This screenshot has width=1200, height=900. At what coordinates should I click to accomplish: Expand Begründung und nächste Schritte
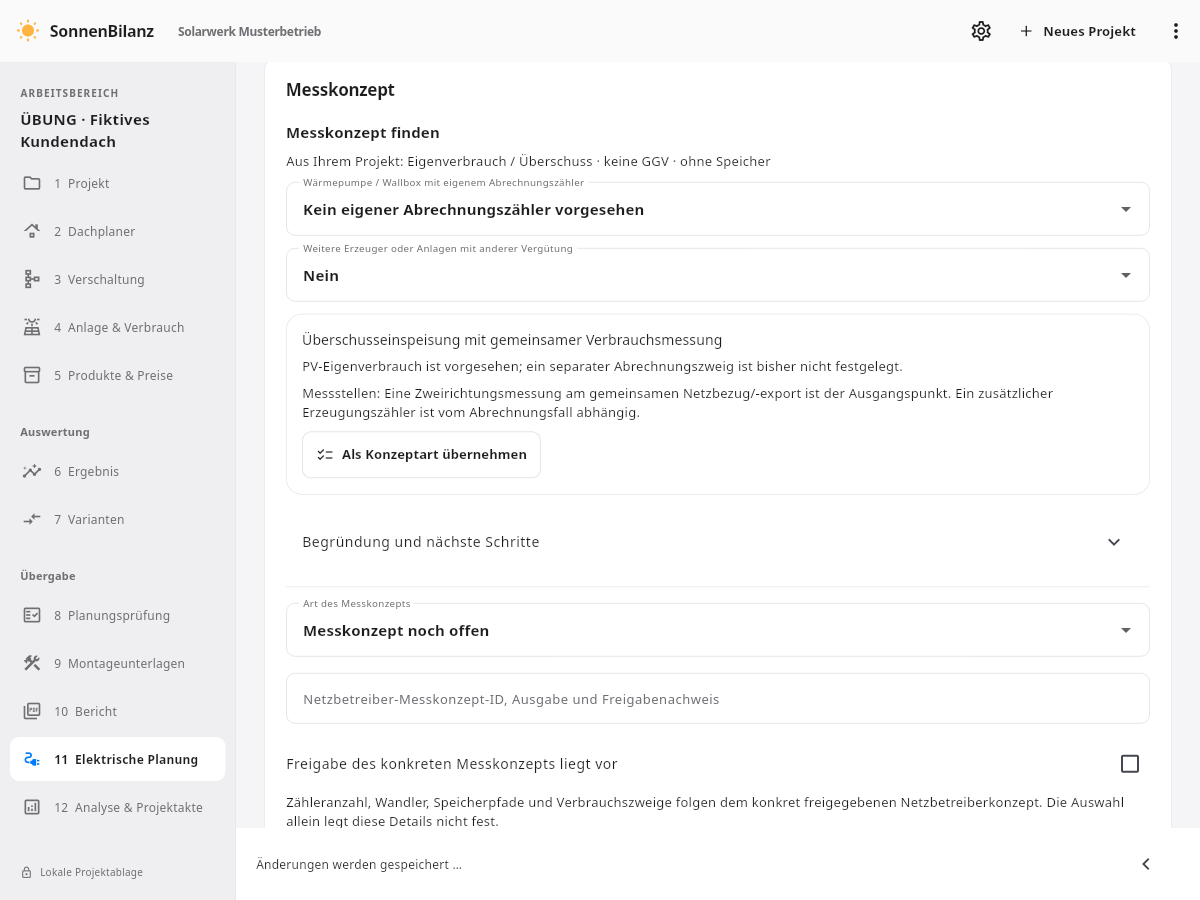(x=718, y=542)
